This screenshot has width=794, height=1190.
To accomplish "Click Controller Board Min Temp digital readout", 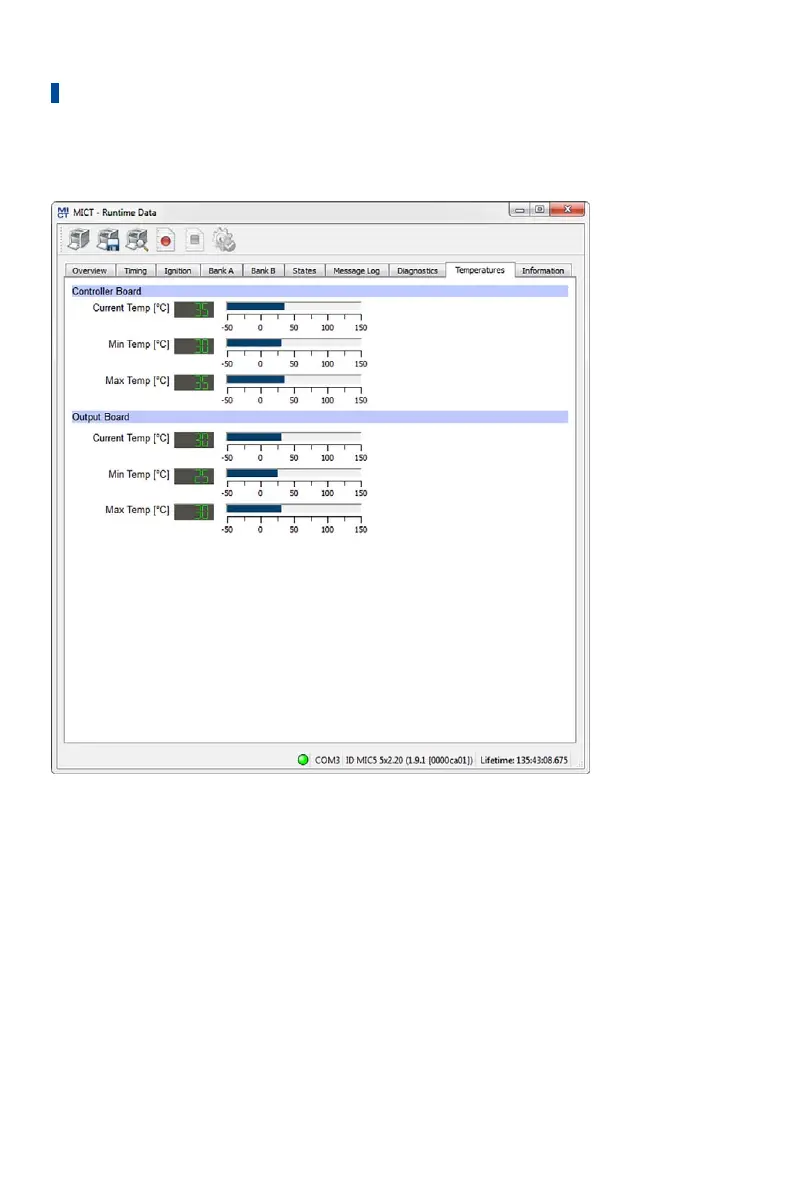I will click(194, 346).
